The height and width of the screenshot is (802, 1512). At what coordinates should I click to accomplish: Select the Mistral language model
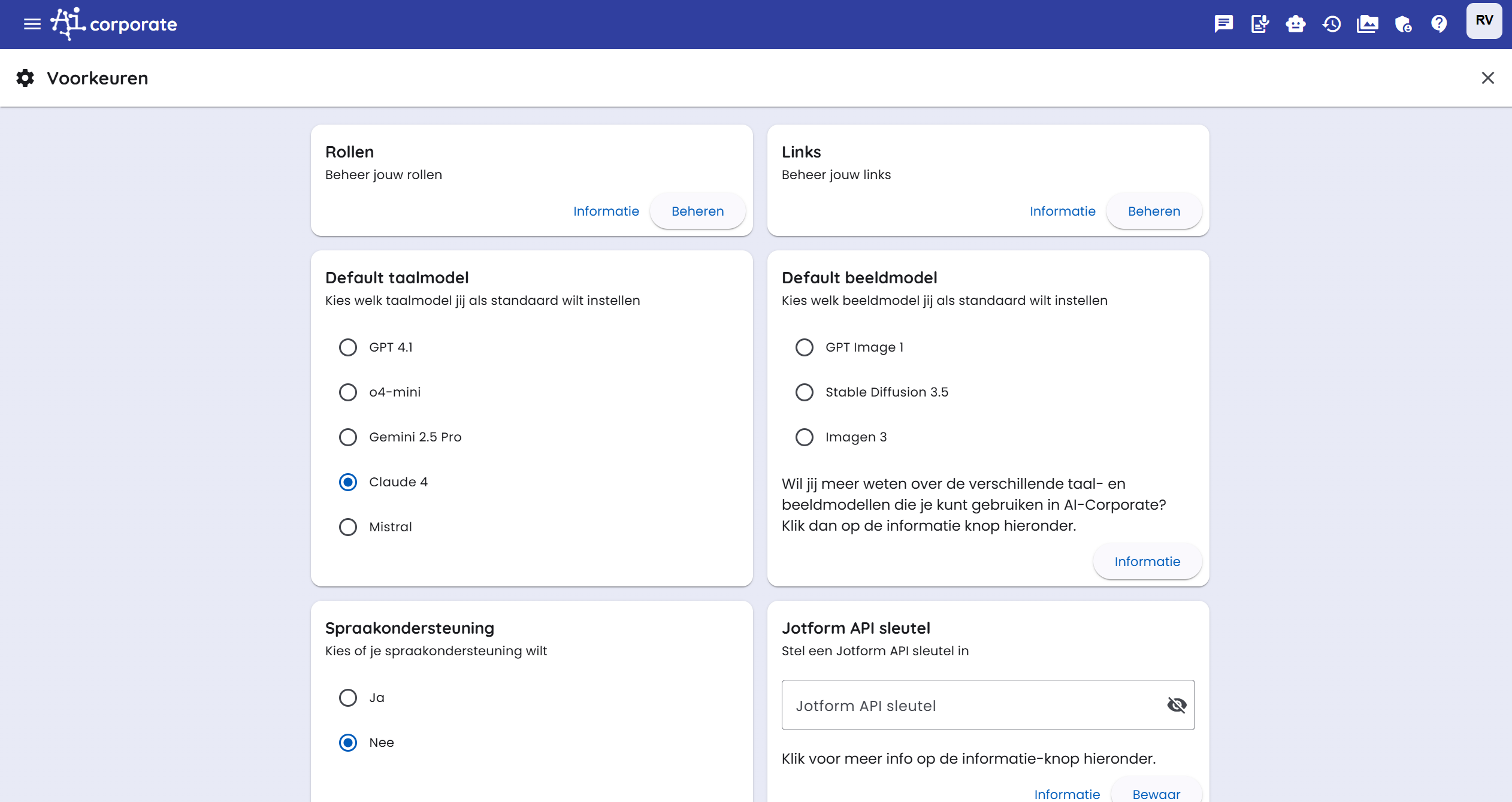click(x=348, y=527)
